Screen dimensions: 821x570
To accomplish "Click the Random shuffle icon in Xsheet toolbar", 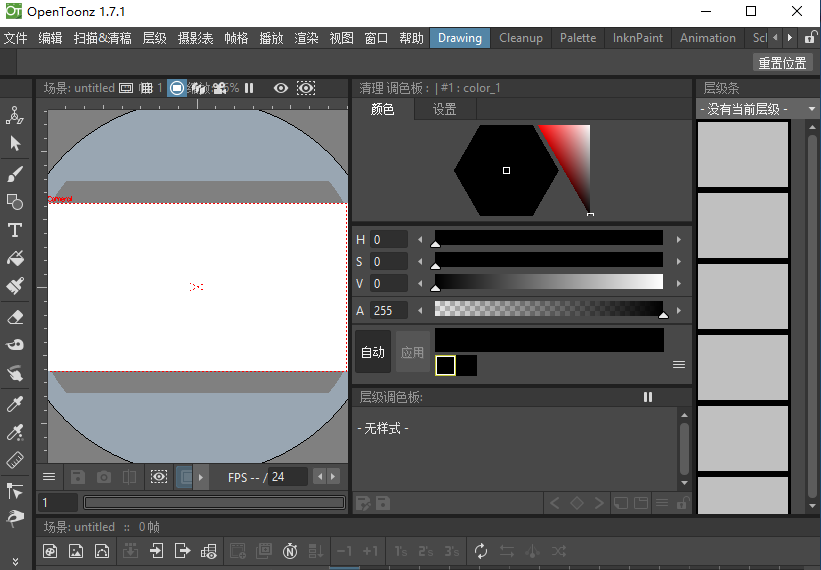I will [559, 551].
